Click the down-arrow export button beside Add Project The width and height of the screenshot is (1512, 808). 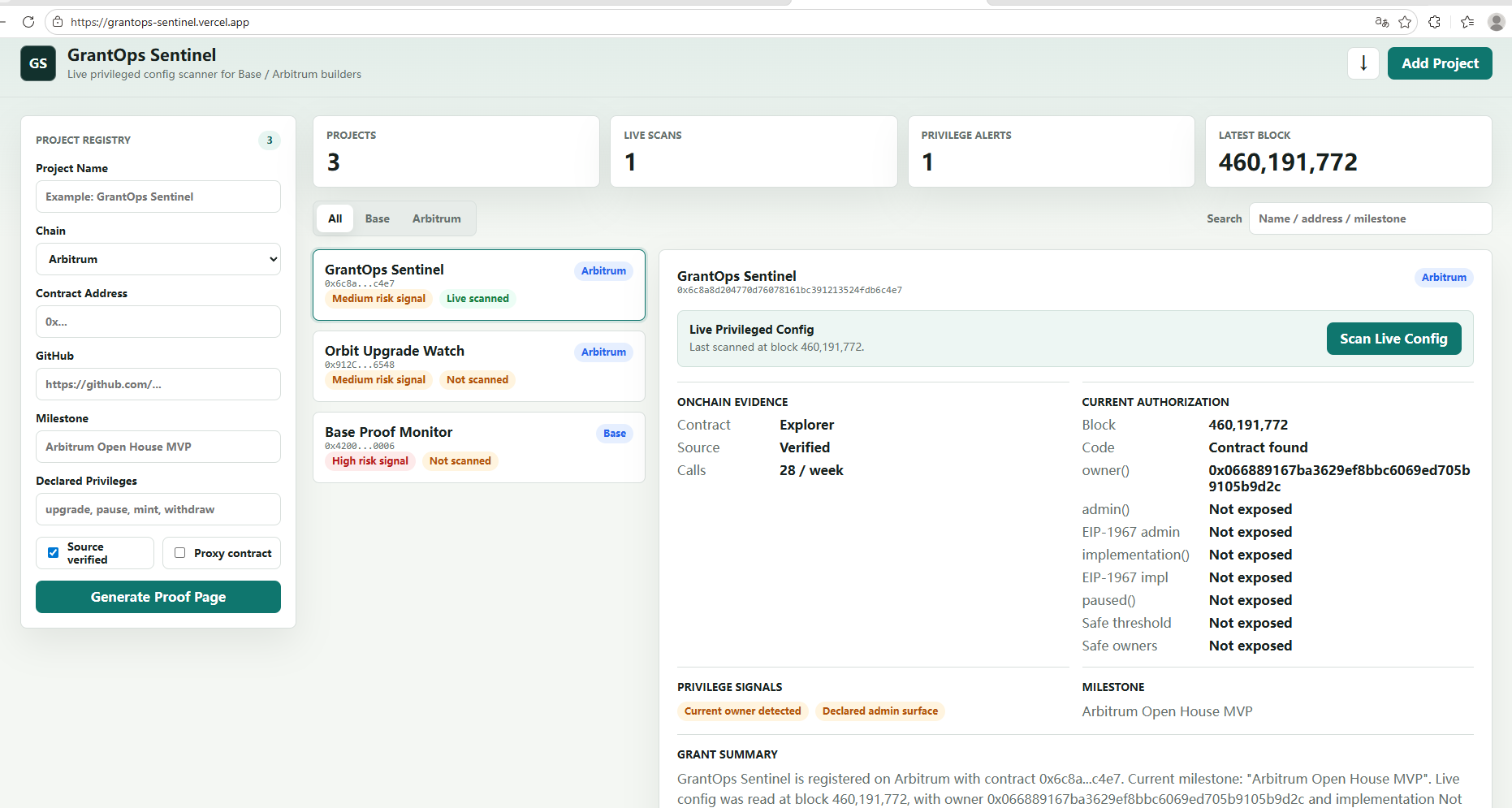1363,63
